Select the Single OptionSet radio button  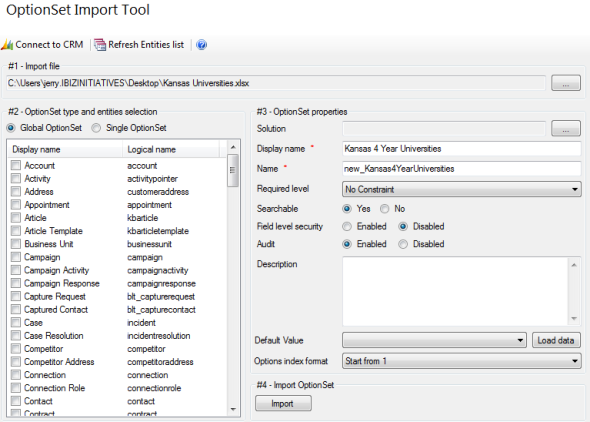coord(96,128)
